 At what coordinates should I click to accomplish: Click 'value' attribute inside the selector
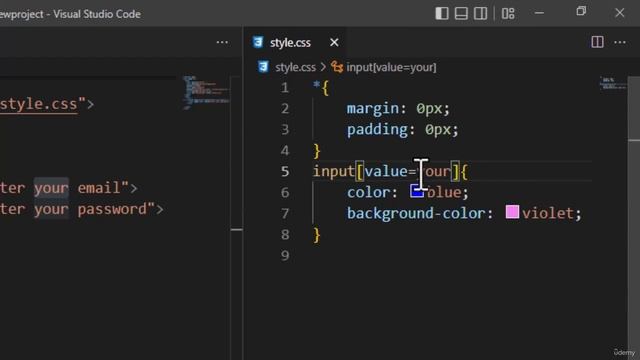click(x=386, y=171)
